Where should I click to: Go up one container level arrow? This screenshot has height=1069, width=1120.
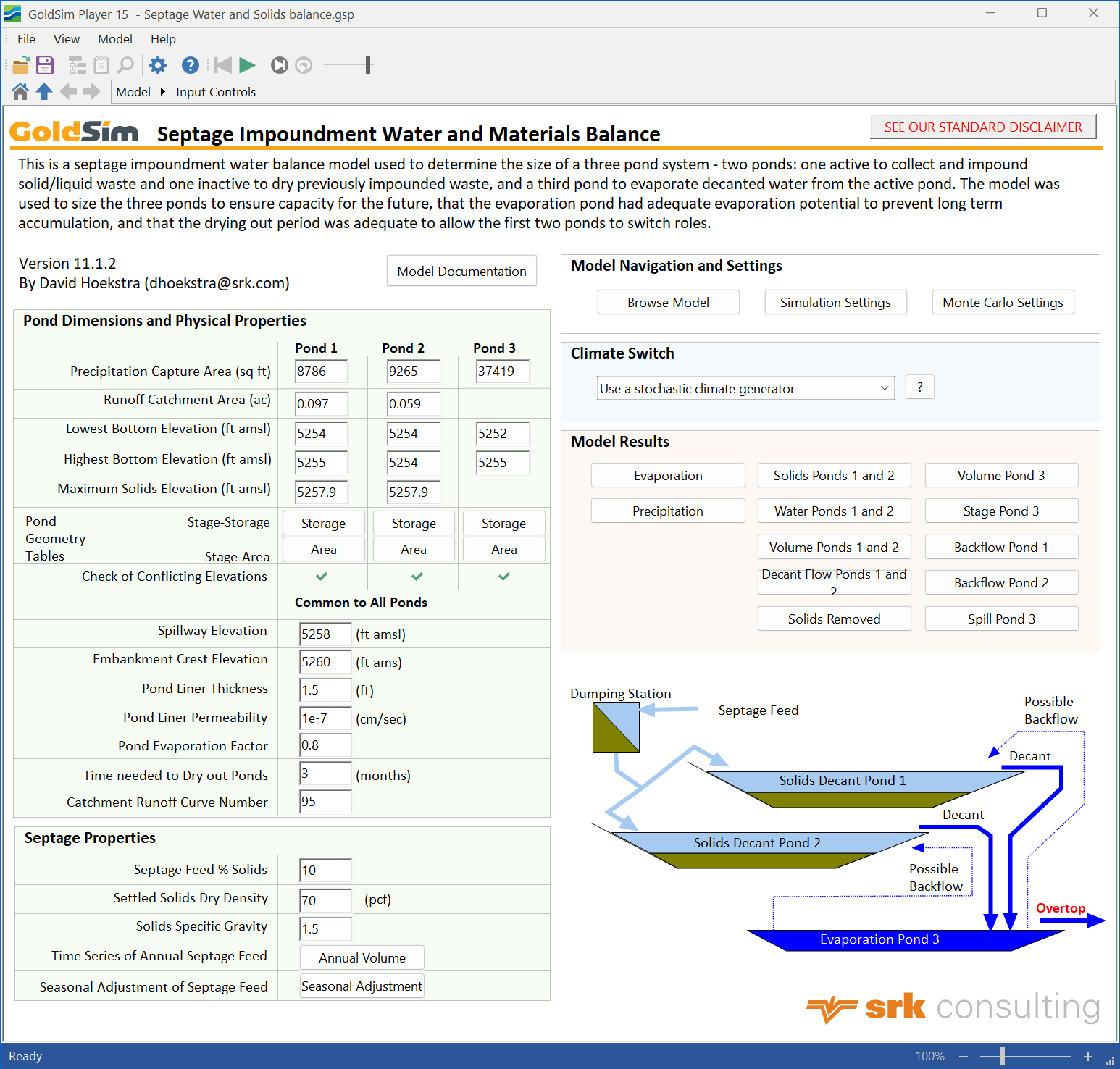(44, 91)
